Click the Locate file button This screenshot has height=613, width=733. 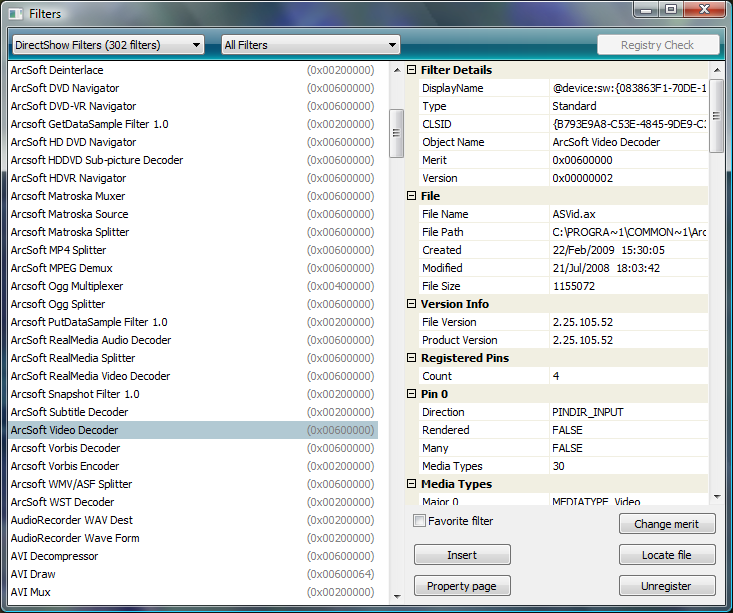(x=667, y=555)
